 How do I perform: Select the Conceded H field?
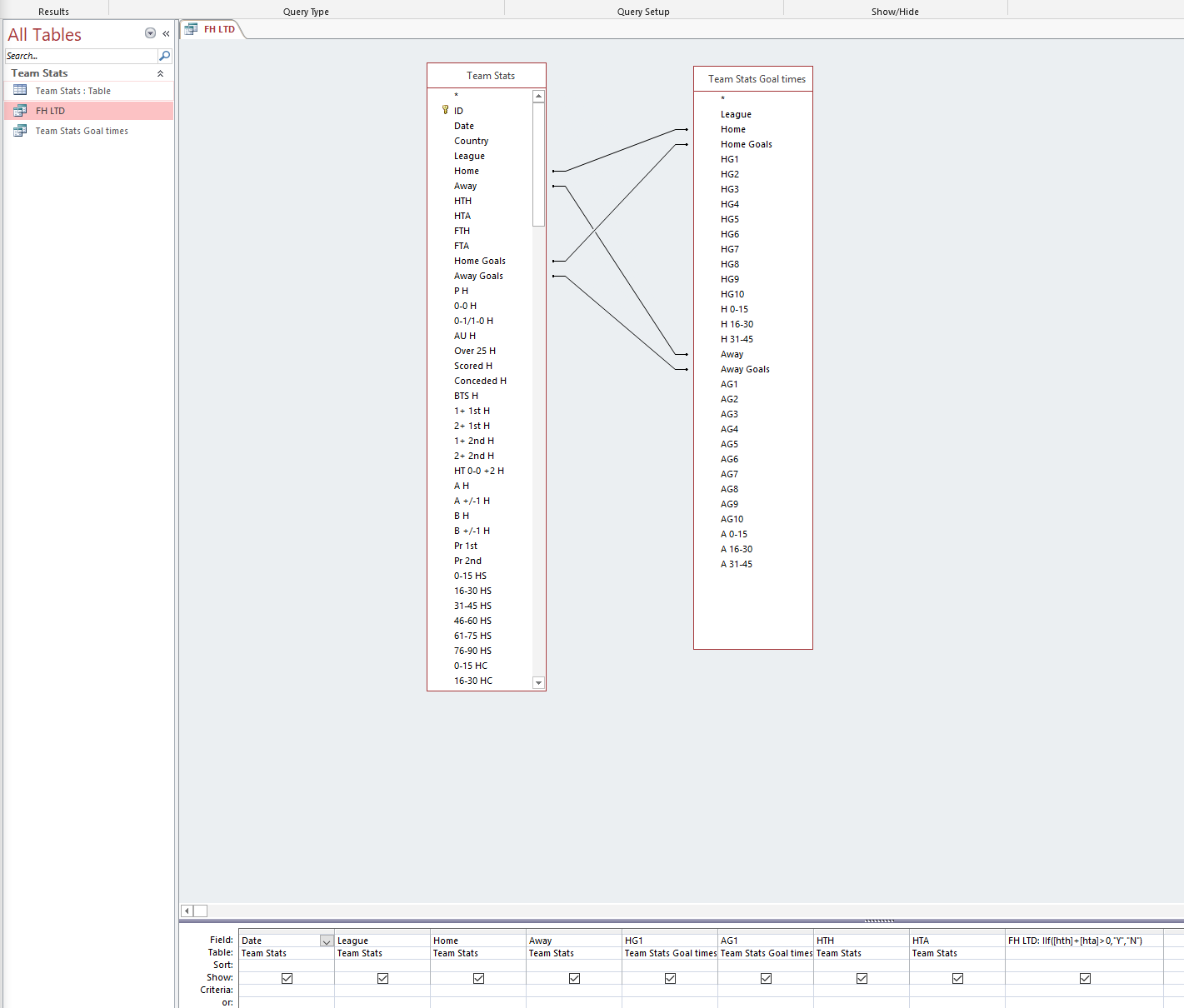coord(480,381)
